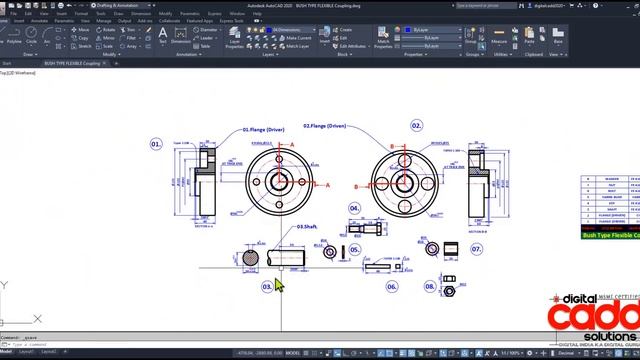
Task: Open the Workspace Drafting & Annotation dropdown
Action: [x=121, y=6]
